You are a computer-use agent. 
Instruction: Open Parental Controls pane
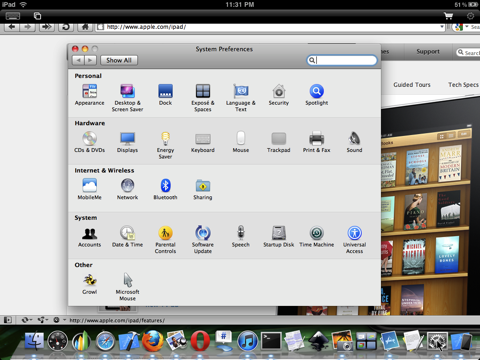[165, 239]
